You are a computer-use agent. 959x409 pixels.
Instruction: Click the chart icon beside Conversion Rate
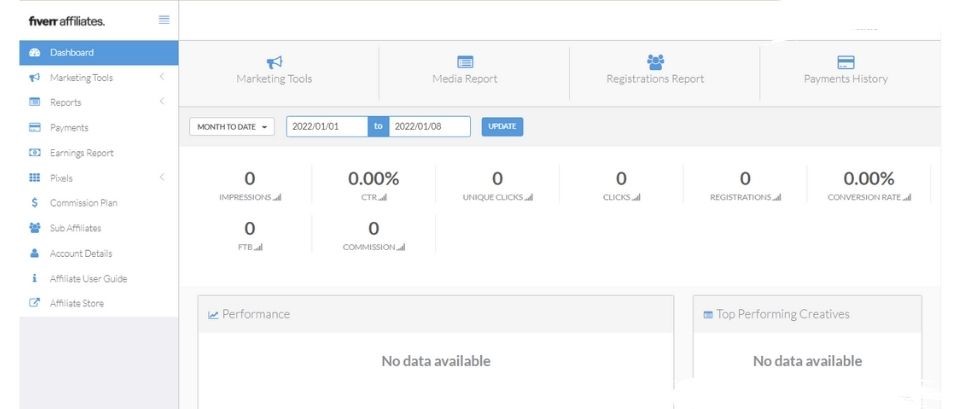click(x=907, y=198)
